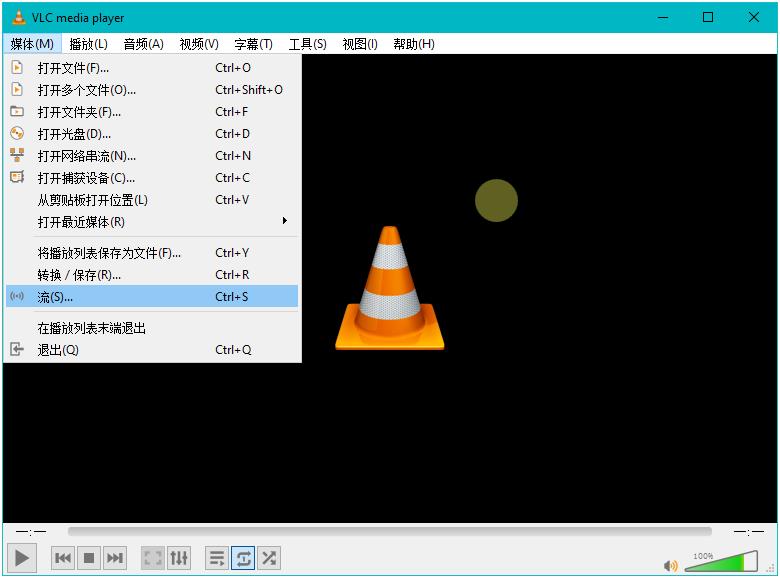
Task: Choose 打开捕获设备(C)... menu entry
Action: click(152, 178)
